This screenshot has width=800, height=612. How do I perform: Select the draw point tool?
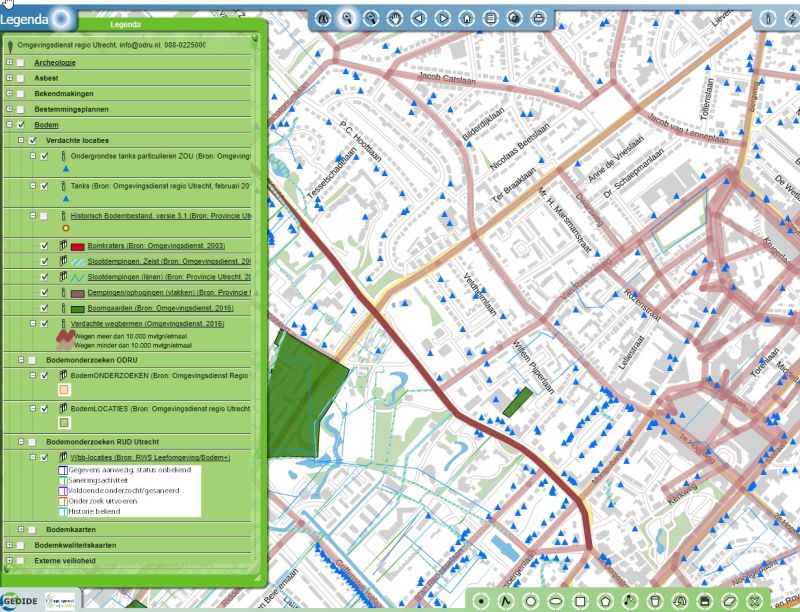pos(481,601)
